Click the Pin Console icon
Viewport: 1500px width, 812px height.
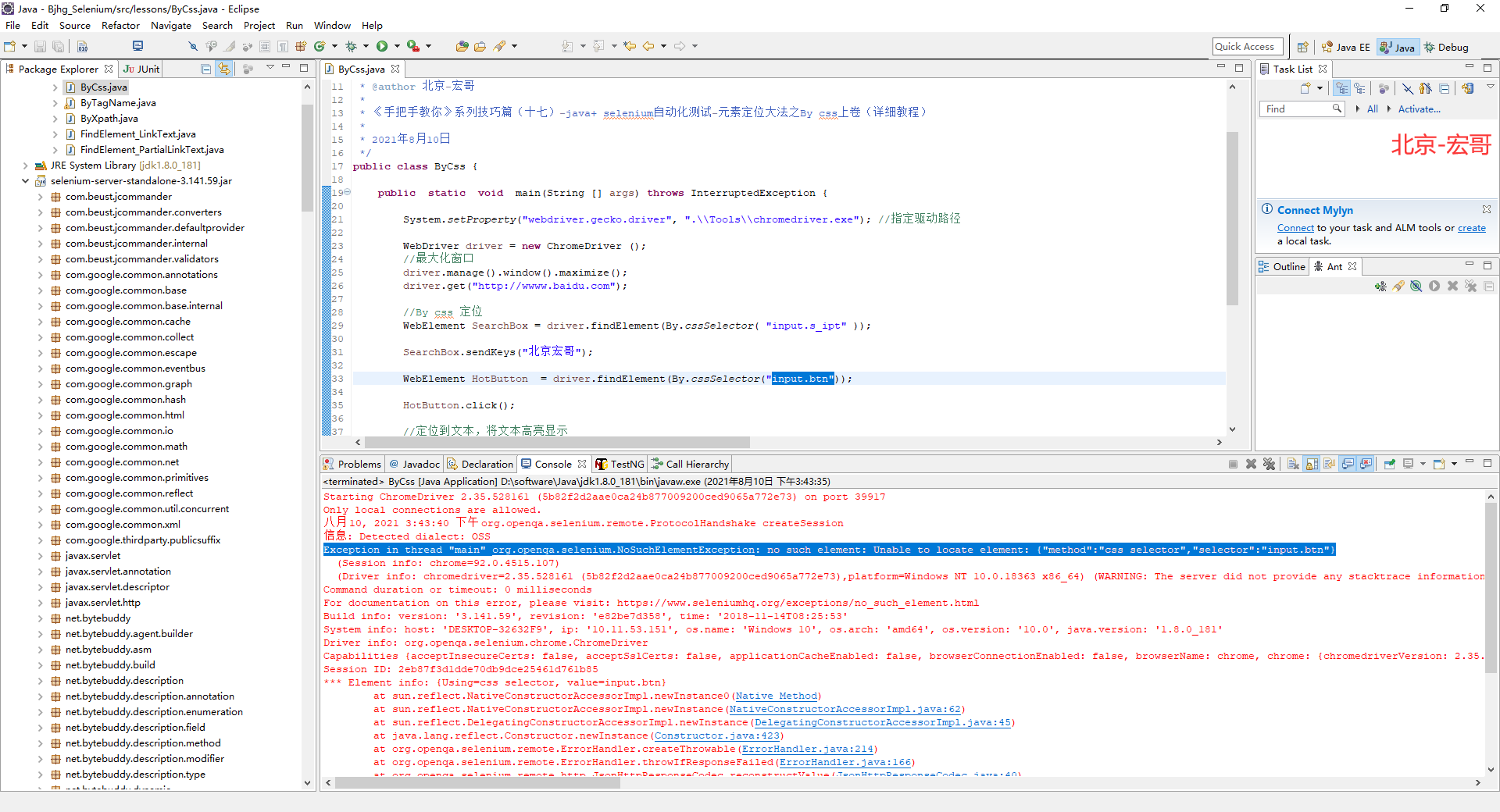1390,465
